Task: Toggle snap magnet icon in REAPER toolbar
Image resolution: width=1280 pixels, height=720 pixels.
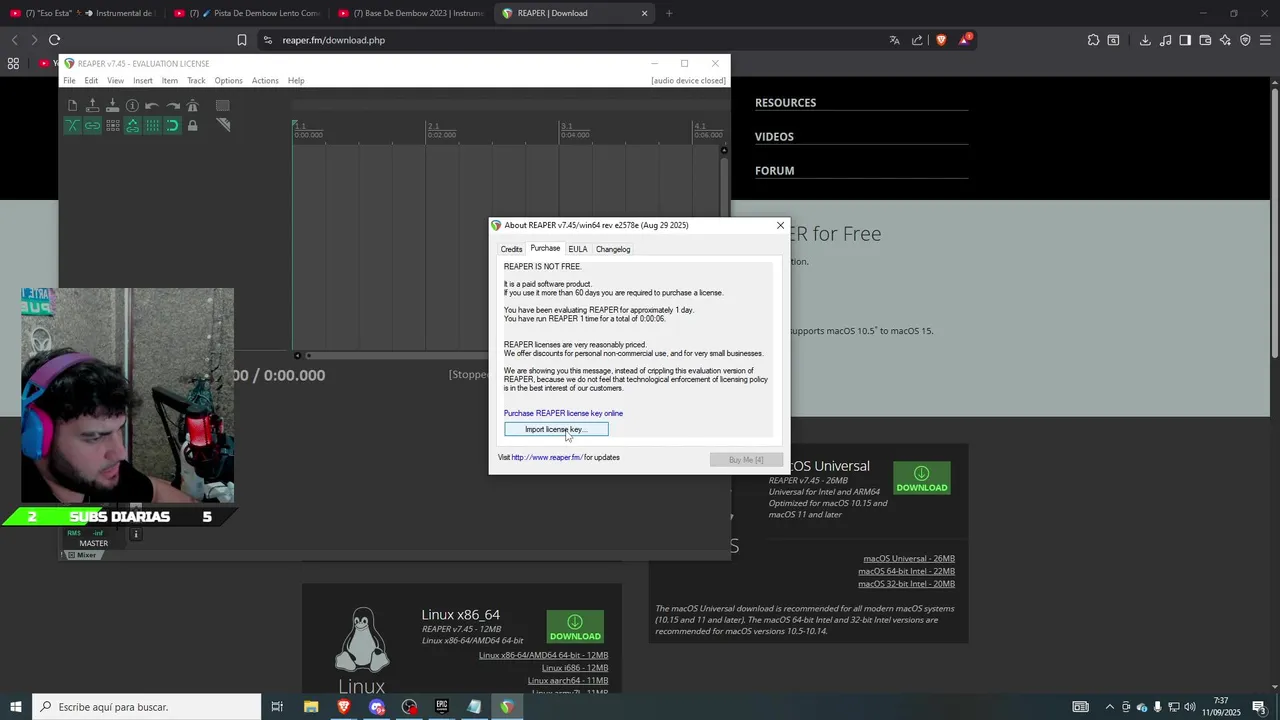Action: tap(172, 125)
